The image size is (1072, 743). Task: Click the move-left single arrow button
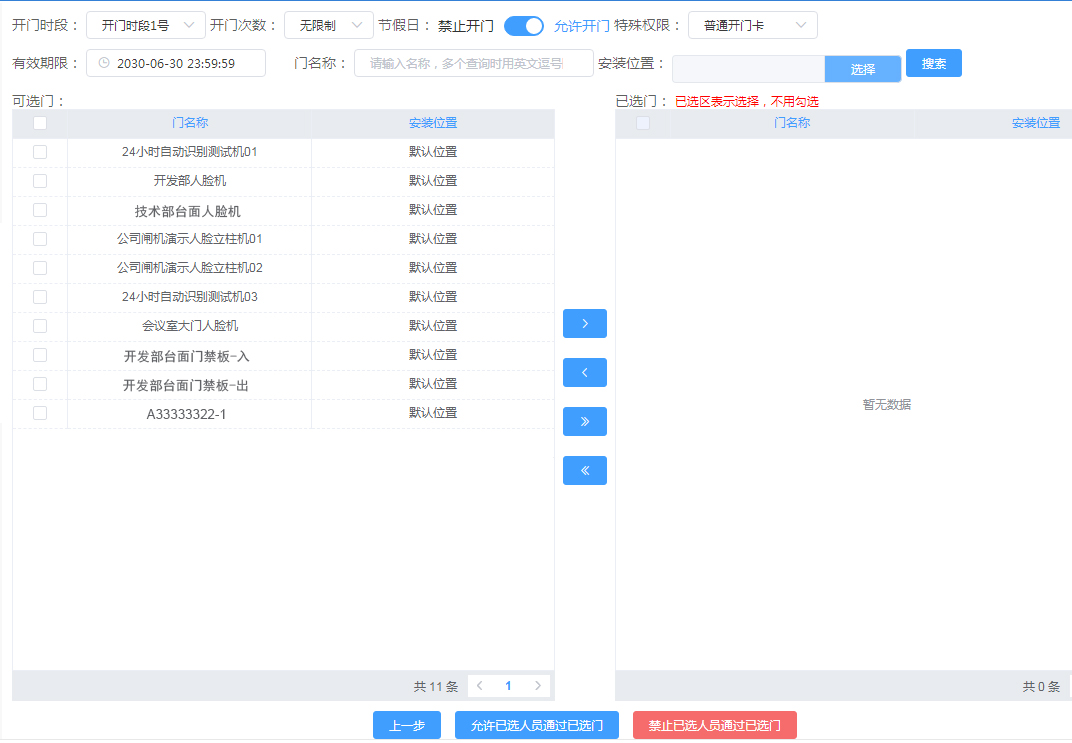tap(585, 373)
